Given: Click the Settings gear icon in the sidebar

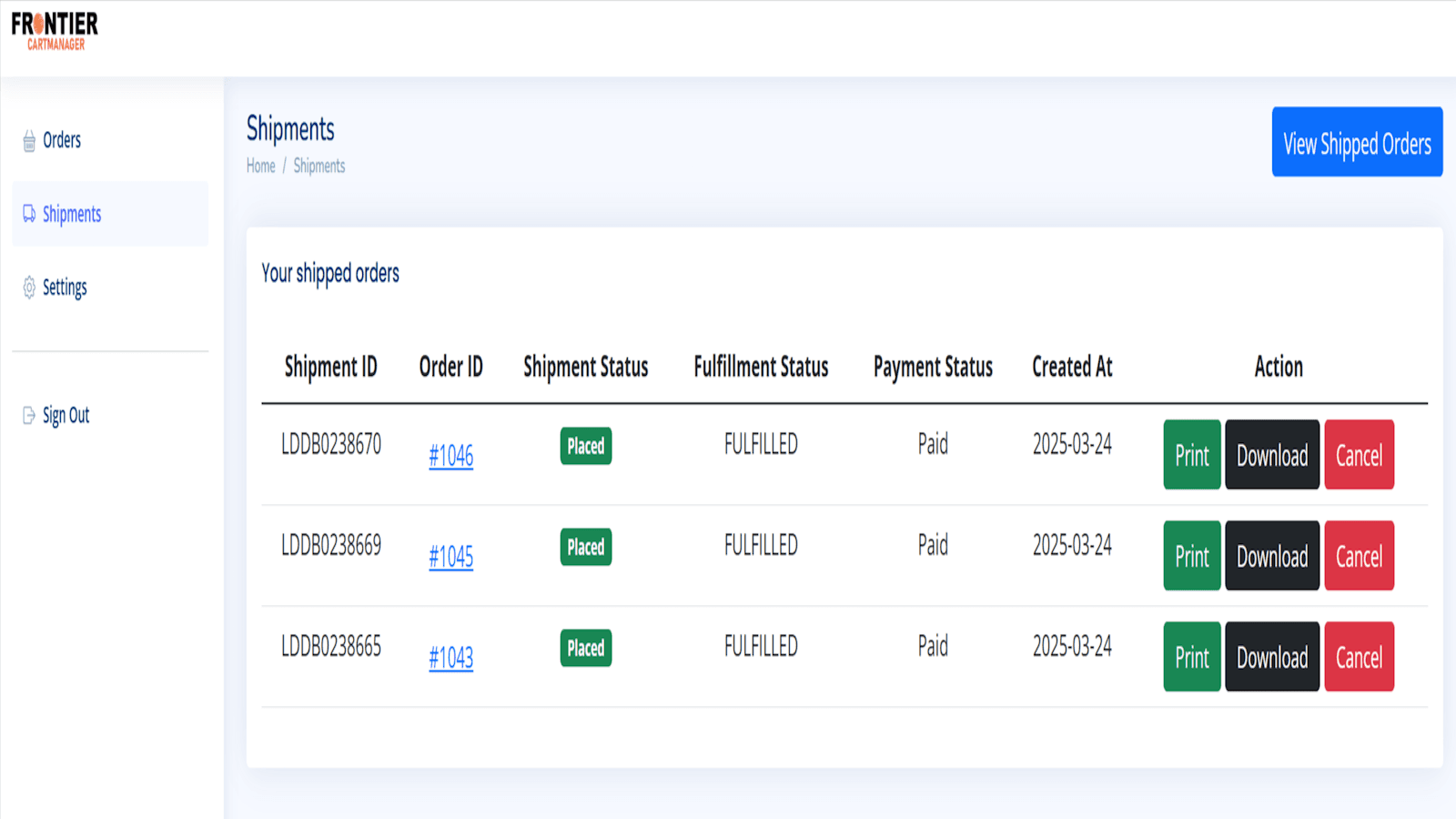Looking at the screenshot, I should (x=28, y=288).
